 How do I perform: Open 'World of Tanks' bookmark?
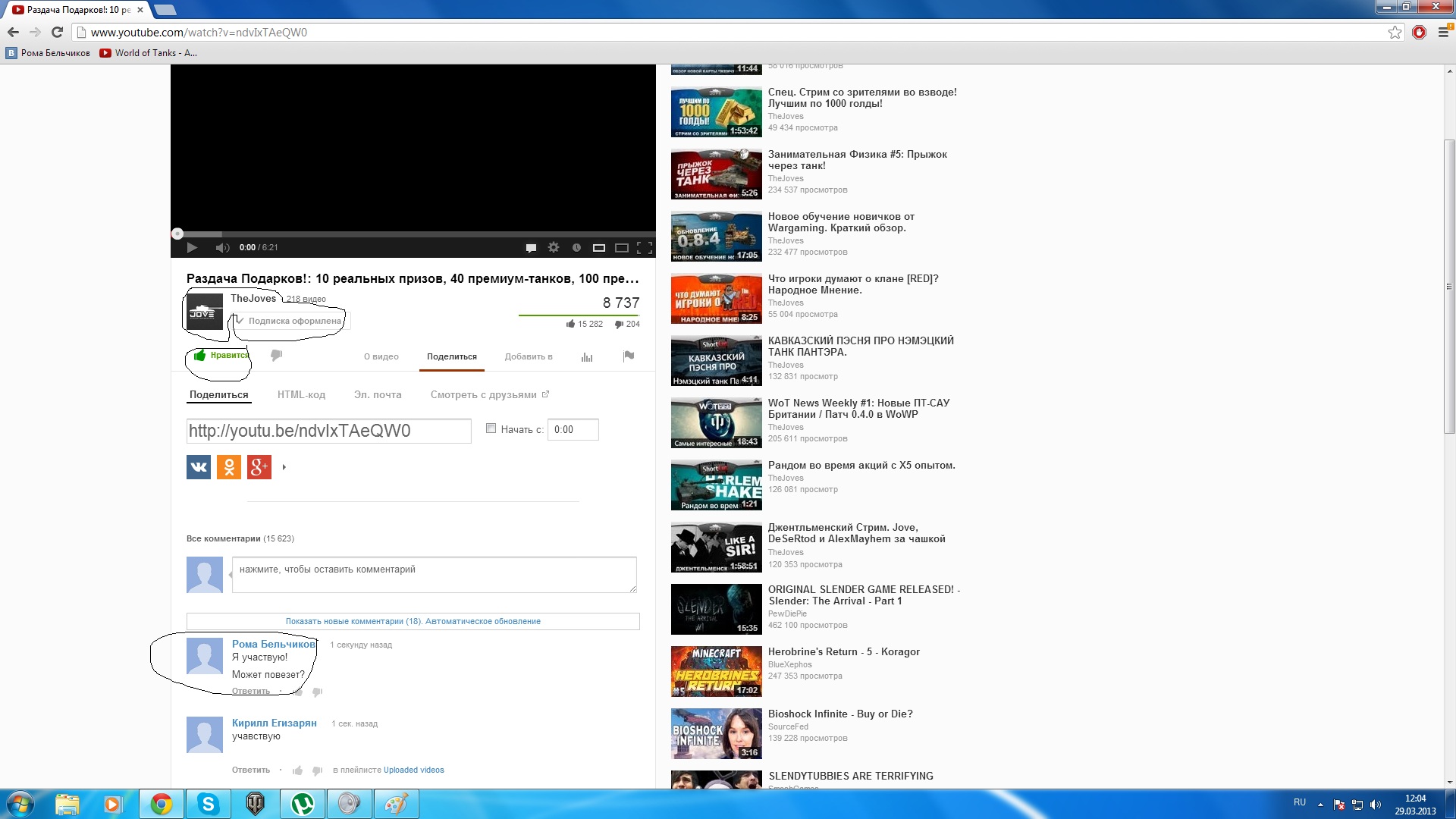click(x=149, y=53)
